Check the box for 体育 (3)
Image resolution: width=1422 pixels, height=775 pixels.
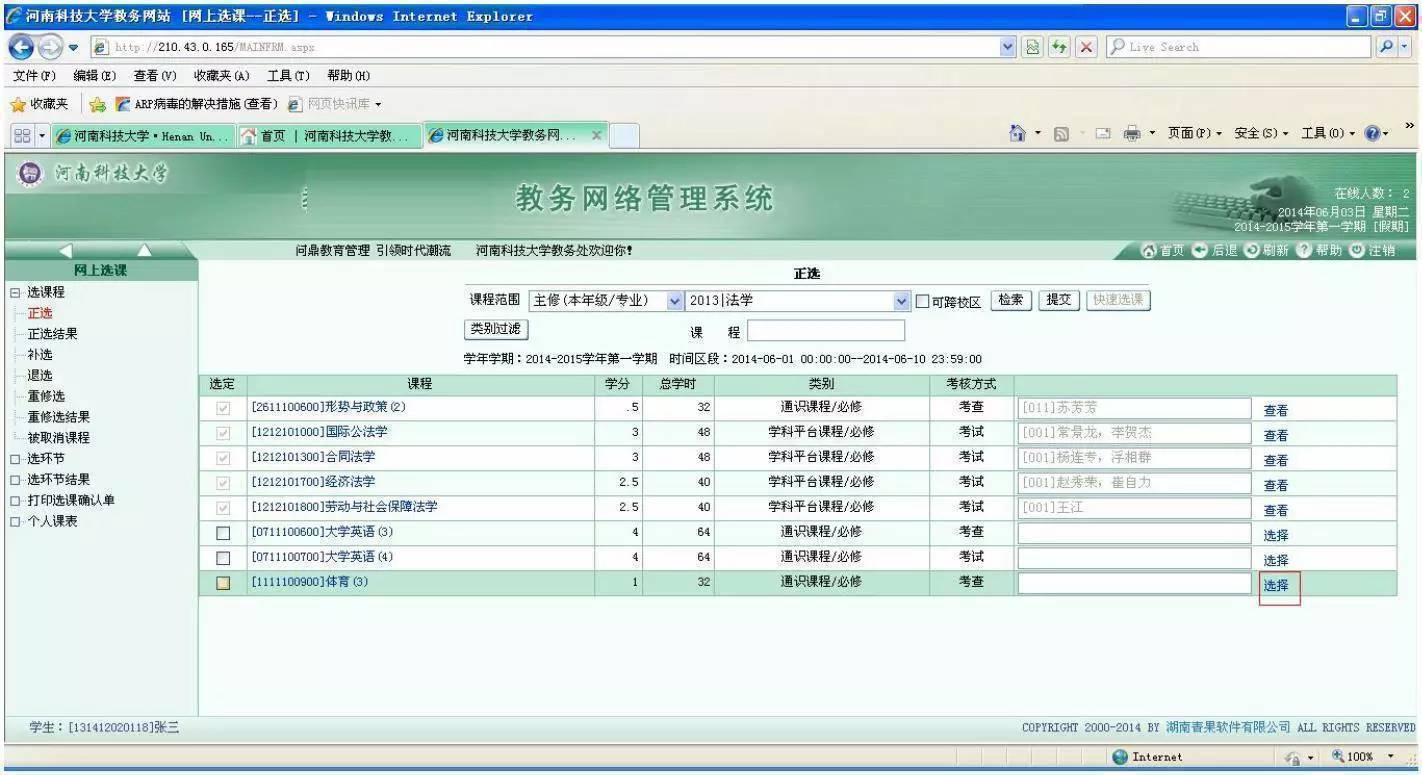(223, 582)
